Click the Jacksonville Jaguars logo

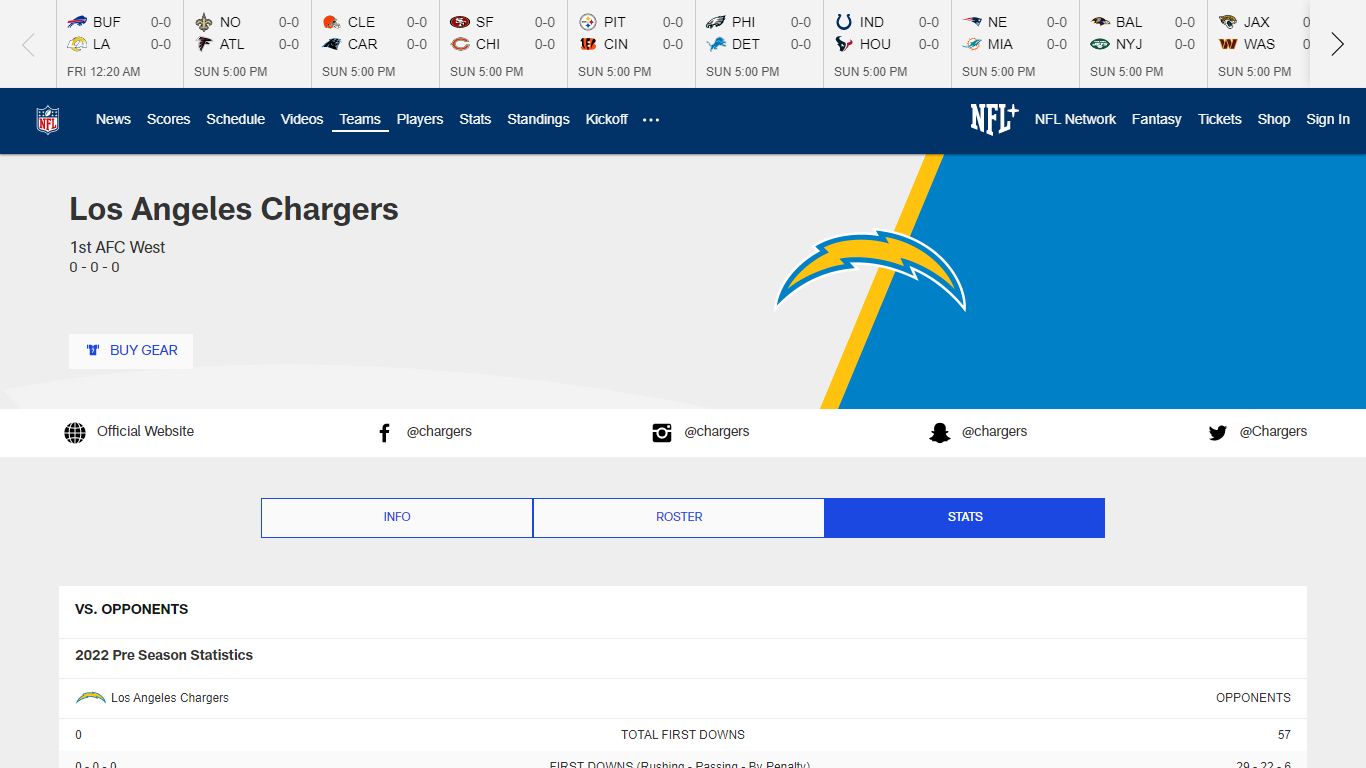[1228, 22]
